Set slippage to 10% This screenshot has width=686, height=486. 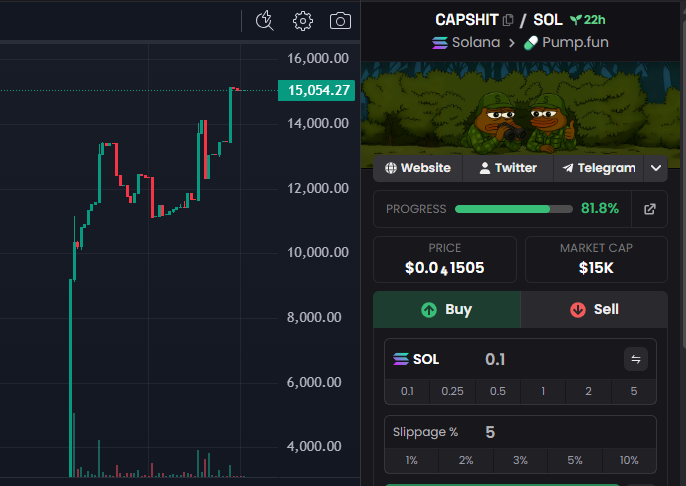[629, 460]
